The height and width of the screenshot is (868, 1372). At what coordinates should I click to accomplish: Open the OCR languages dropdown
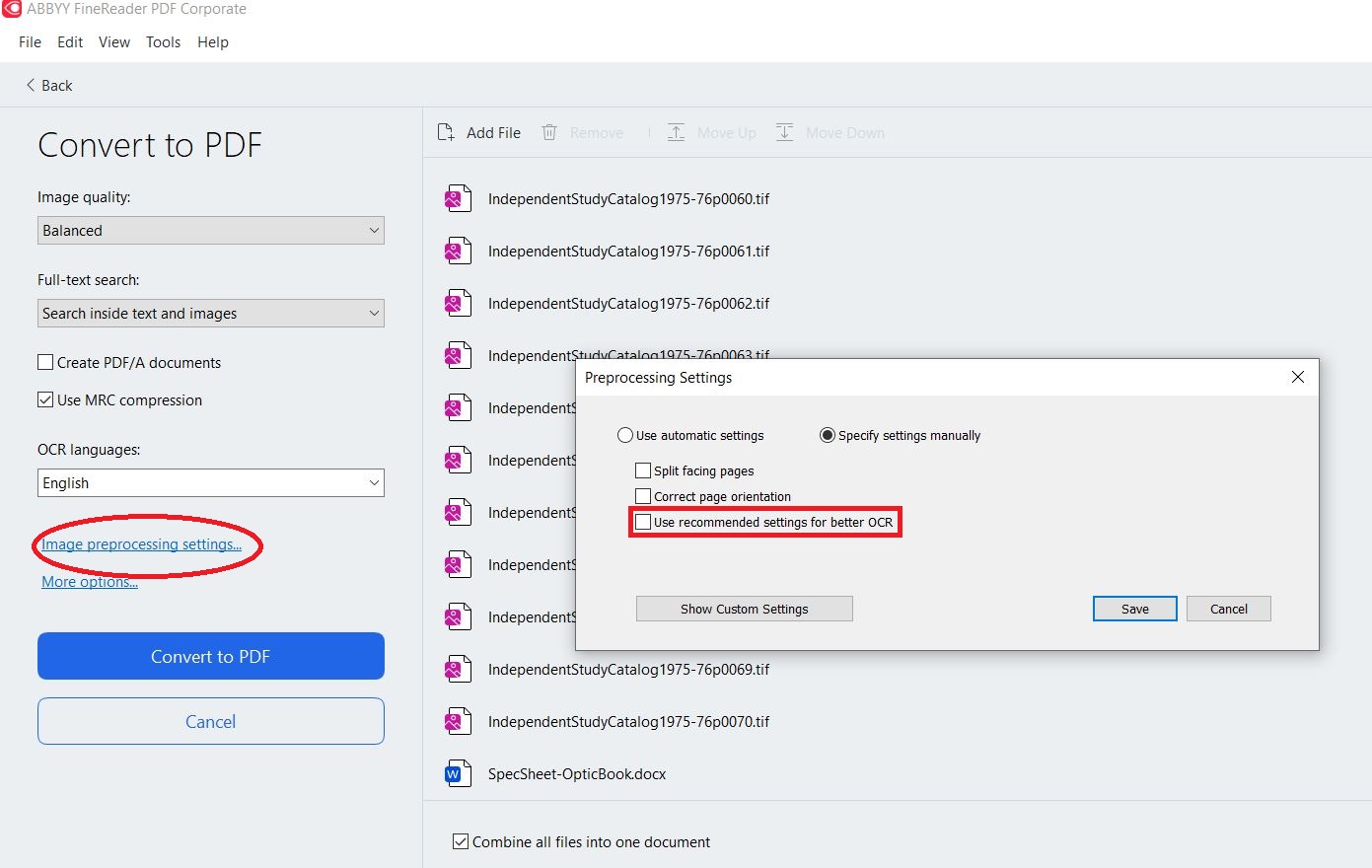pos(210,483)
